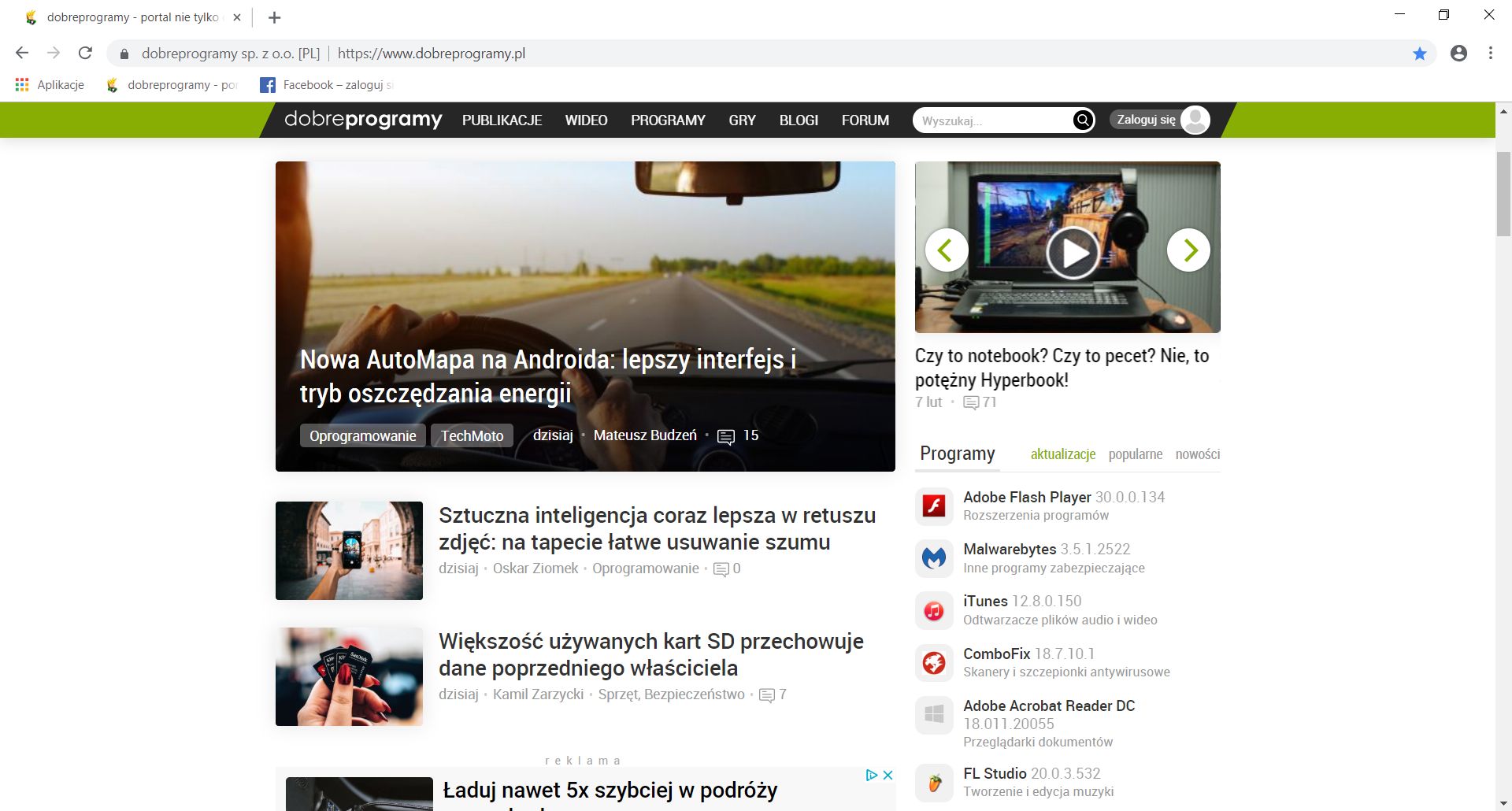Select the FL Studio icon
The height and width of the screenshot is (811, 1512).
pyautogui.click(x=933, y=782)
